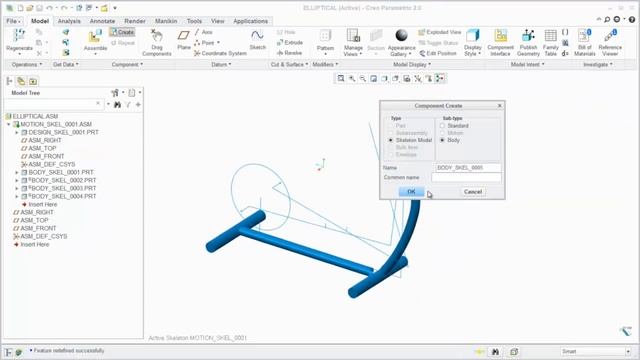Click the Pattern tool icon
Screen dimensions: 640x360
click(x=325, y=36)
